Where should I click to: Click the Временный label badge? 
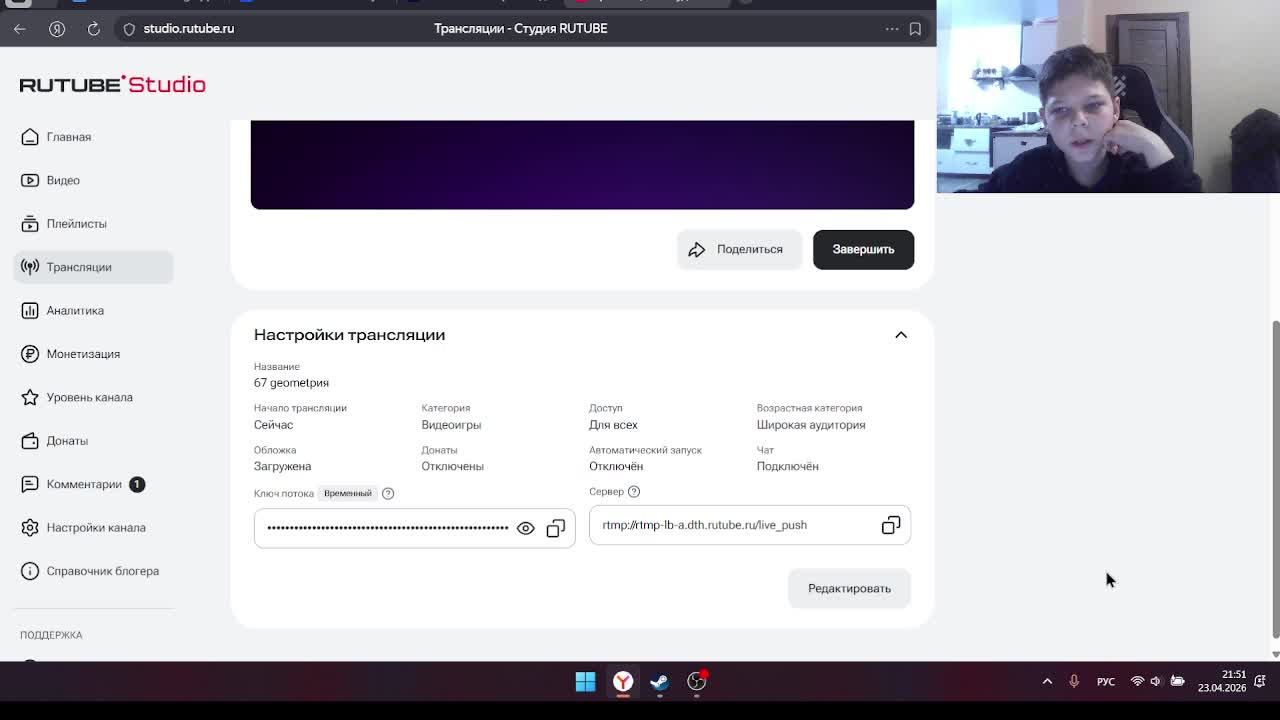click(347, 493)
